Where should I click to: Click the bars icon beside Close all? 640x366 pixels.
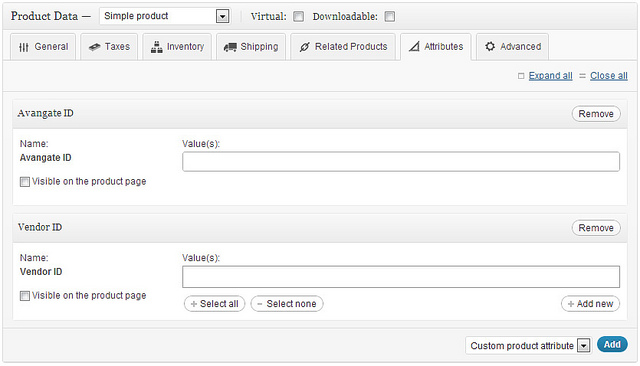(582, 76)
